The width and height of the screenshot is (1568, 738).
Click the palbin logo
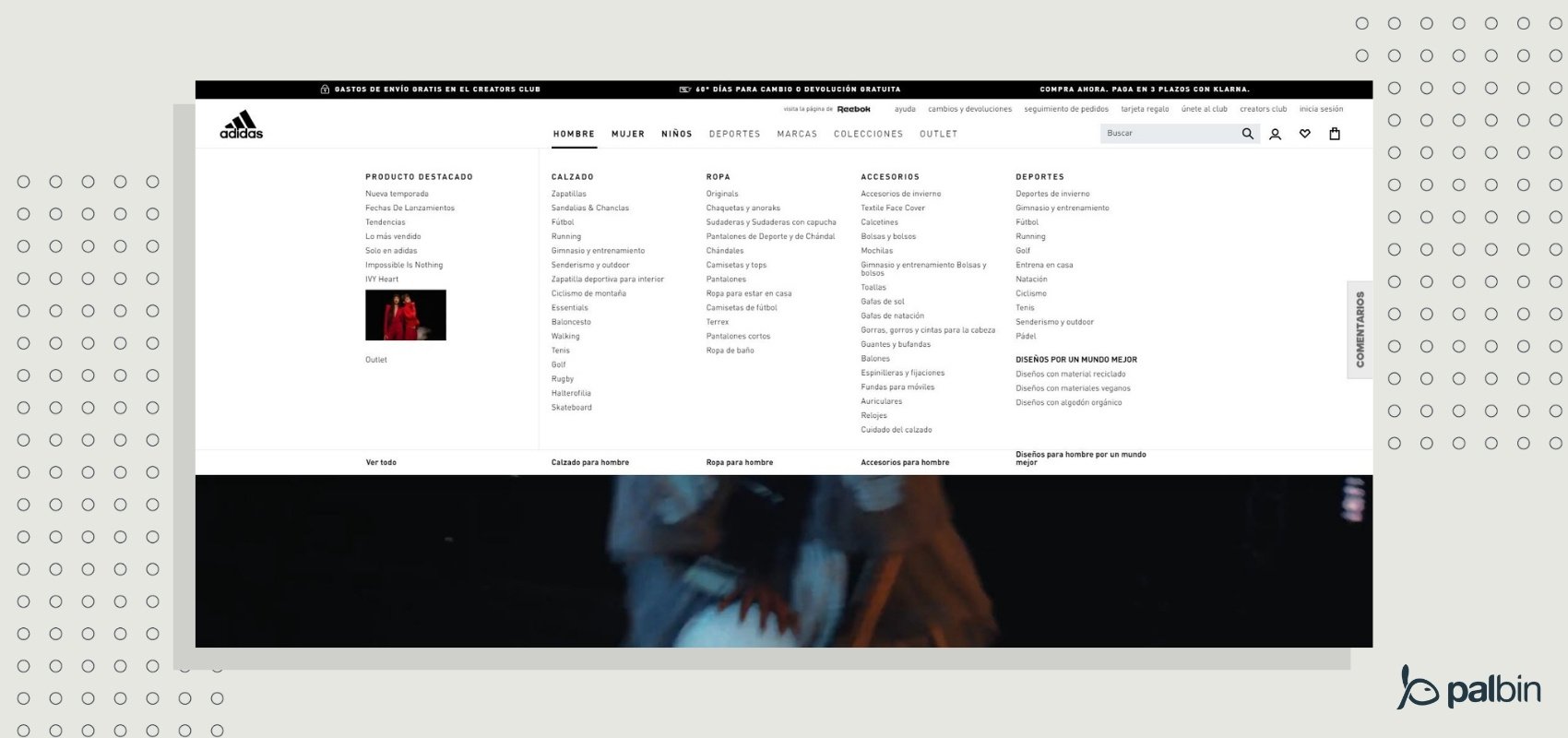[1469, 687]
